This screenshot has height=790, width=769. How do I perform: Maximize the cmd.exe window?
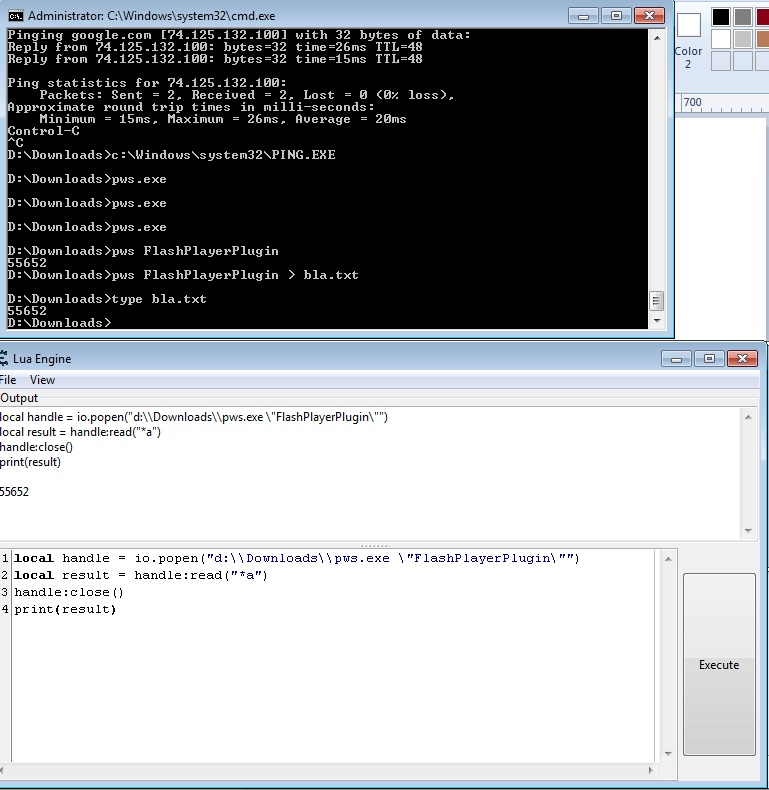(615, 15)
